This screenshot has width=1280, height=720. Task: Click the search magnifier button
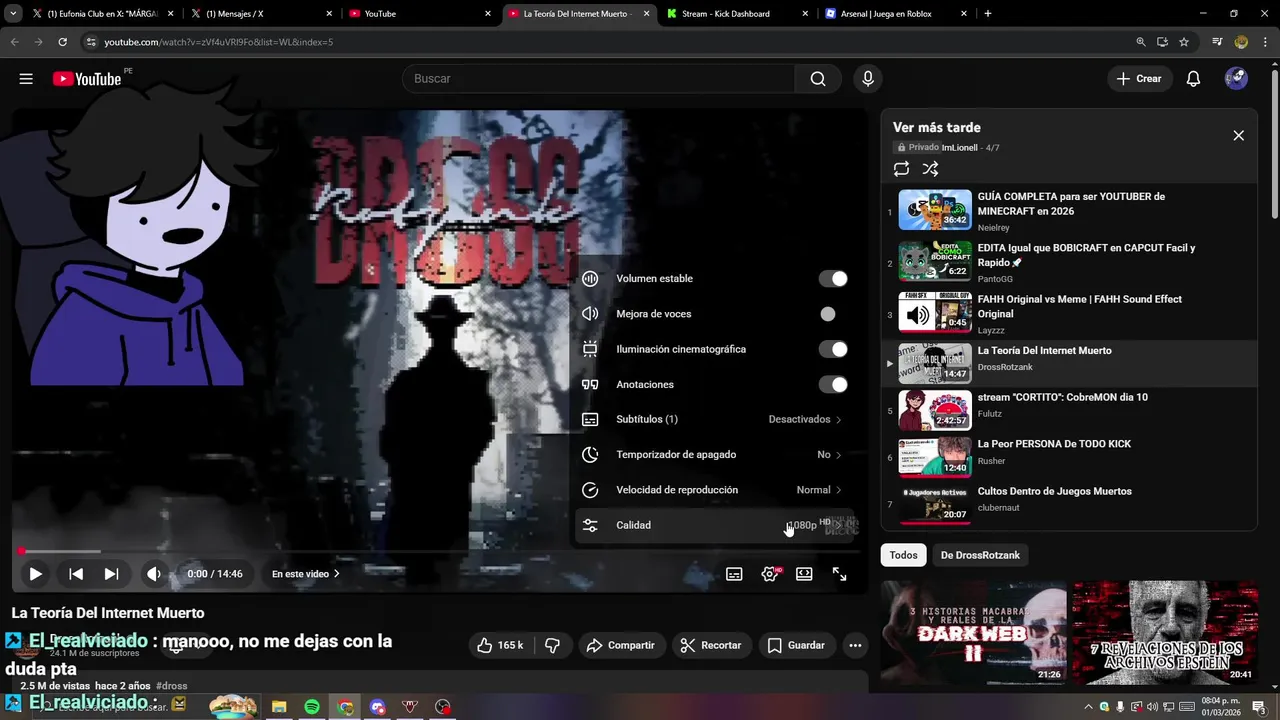818,79
